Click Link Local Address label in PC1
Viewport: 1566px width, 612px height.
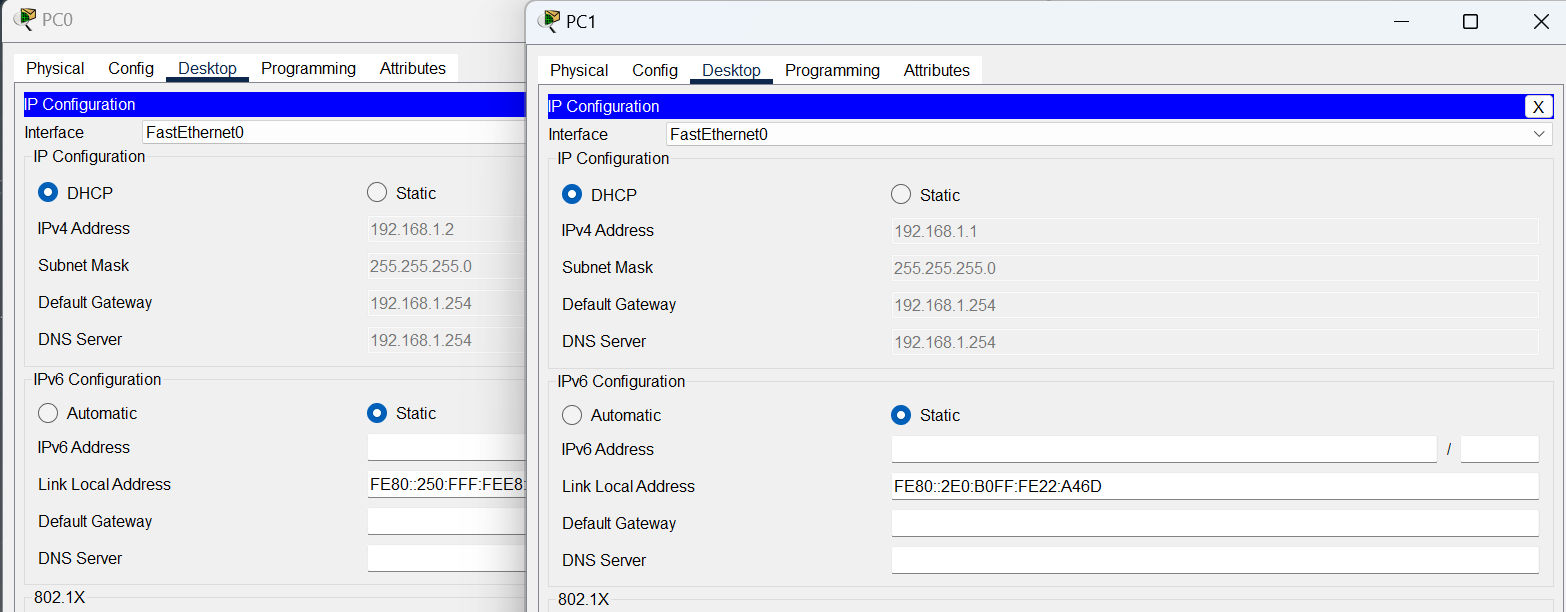(628, 486)
